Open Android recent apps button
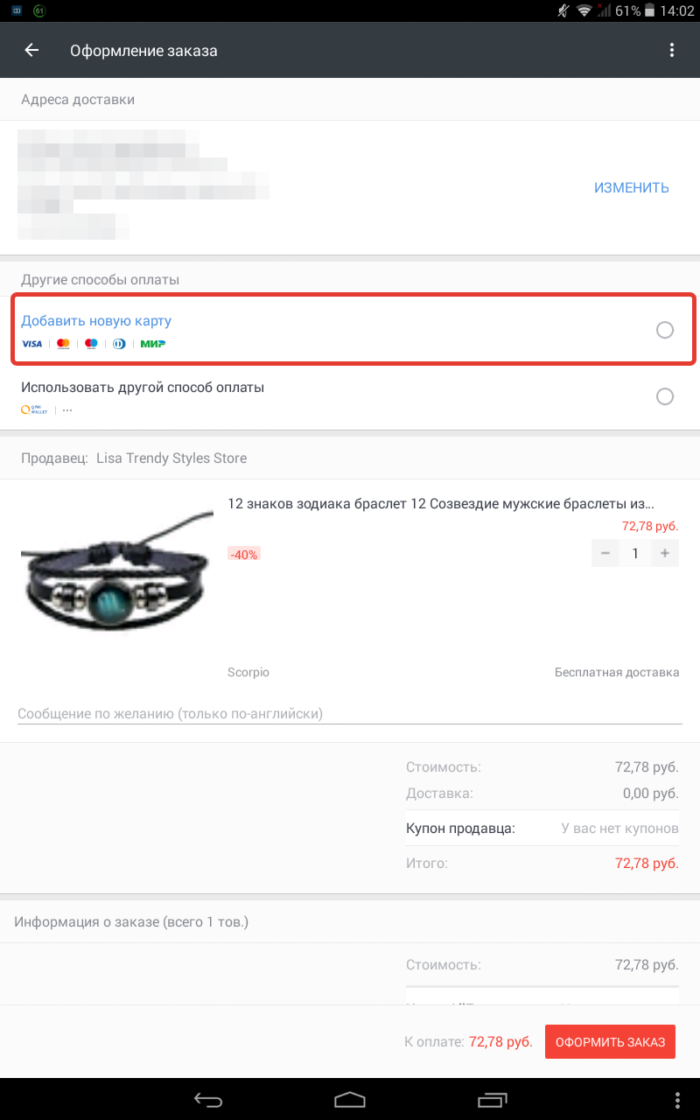 click(493, 1100)
